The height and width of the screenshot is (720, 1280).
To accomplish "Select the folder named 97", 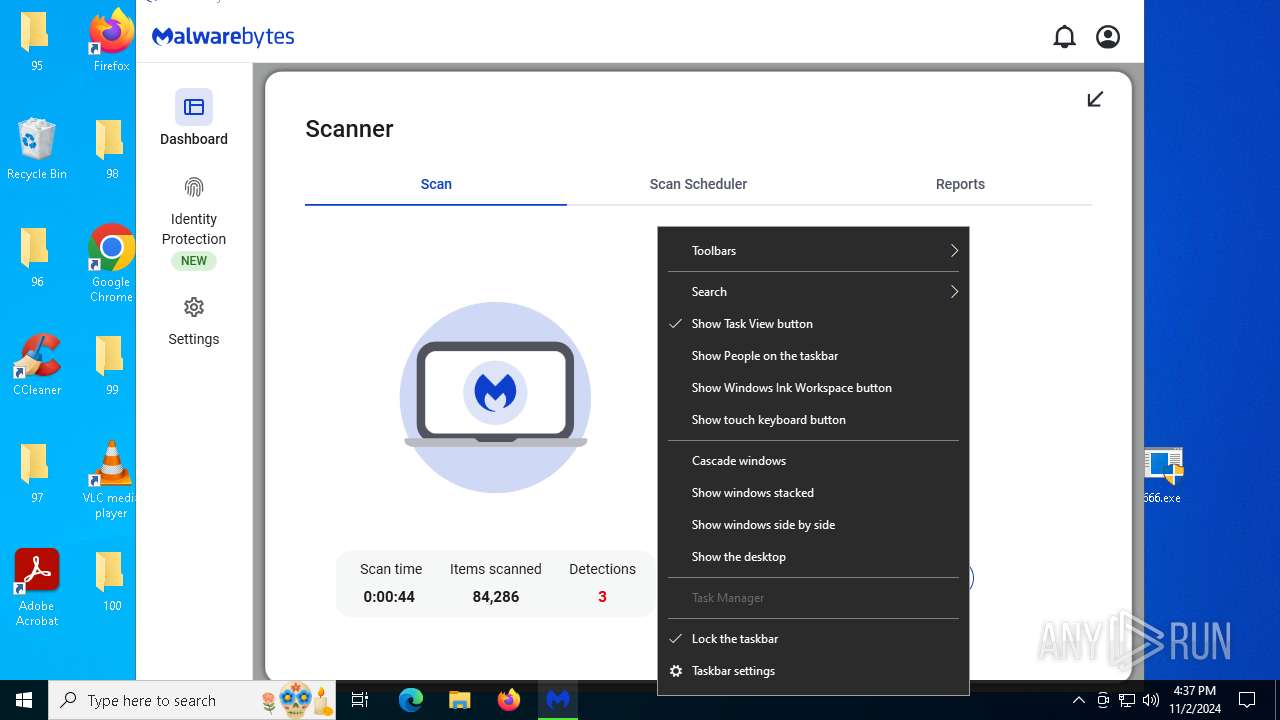I will coord(36,472).
